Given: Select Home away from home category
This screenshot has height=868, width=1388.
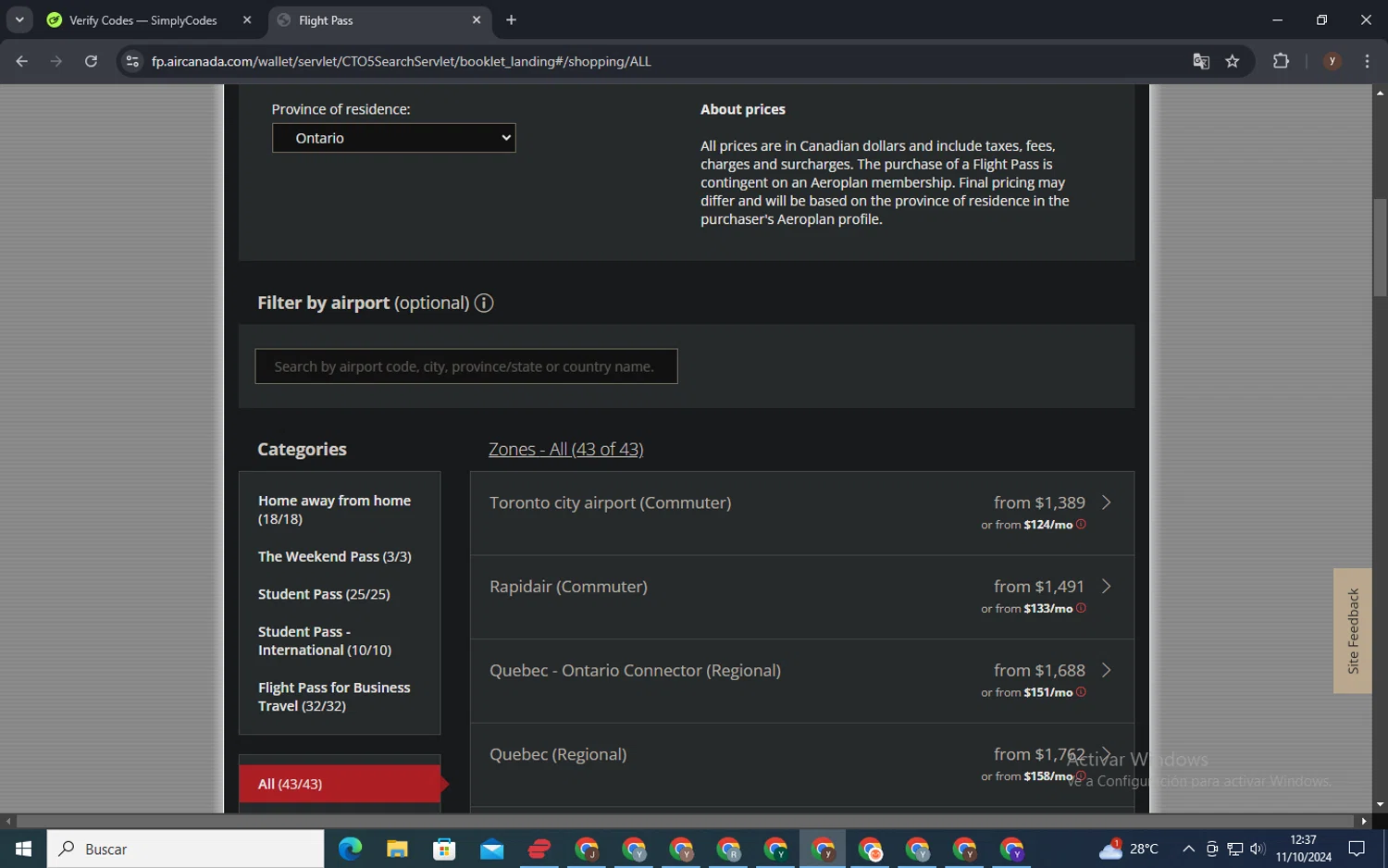Looking at the screenshot, I should (334, 510).
